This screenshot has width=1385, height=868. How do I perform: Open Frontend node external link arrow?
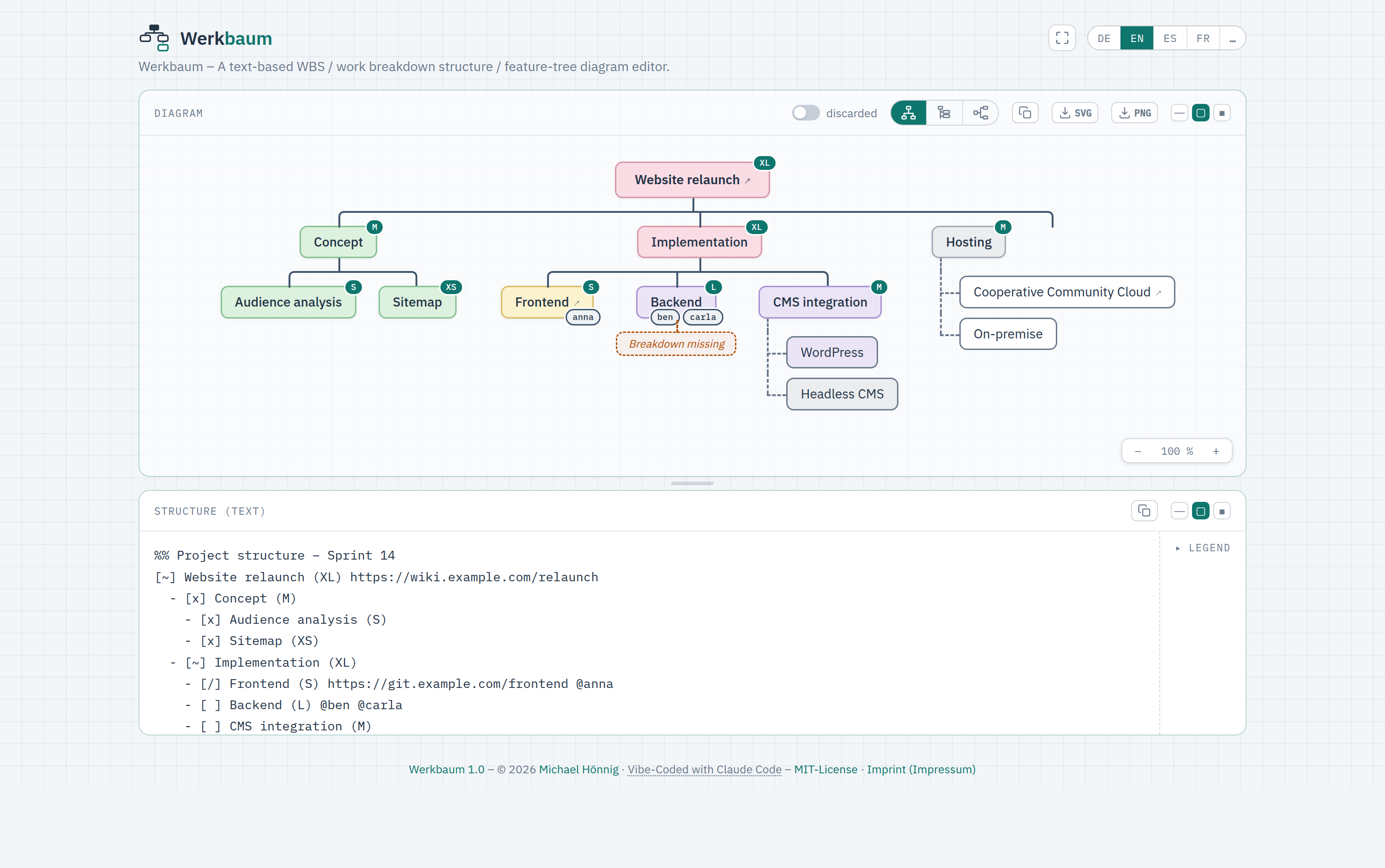[577, 303]
